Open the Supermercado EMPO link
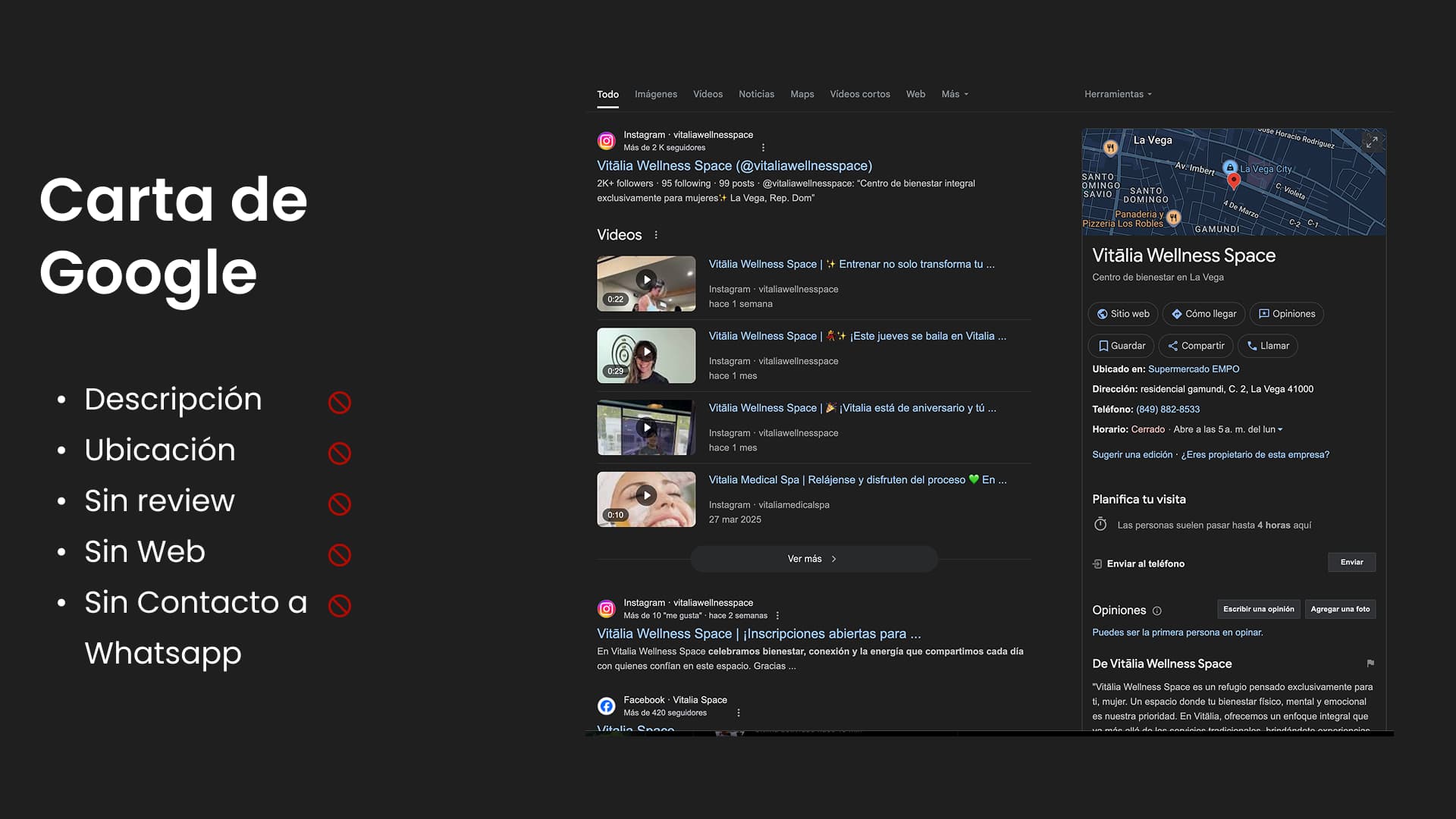This screenshot has height=819, width=1456. pos(1194,369)
